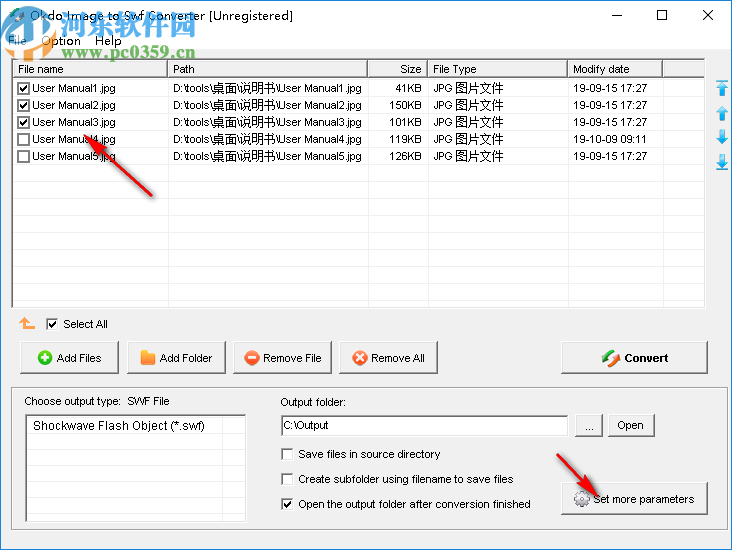Enable Save files in source directory
This screenshot has width=732, height=550.
(287, 454)
